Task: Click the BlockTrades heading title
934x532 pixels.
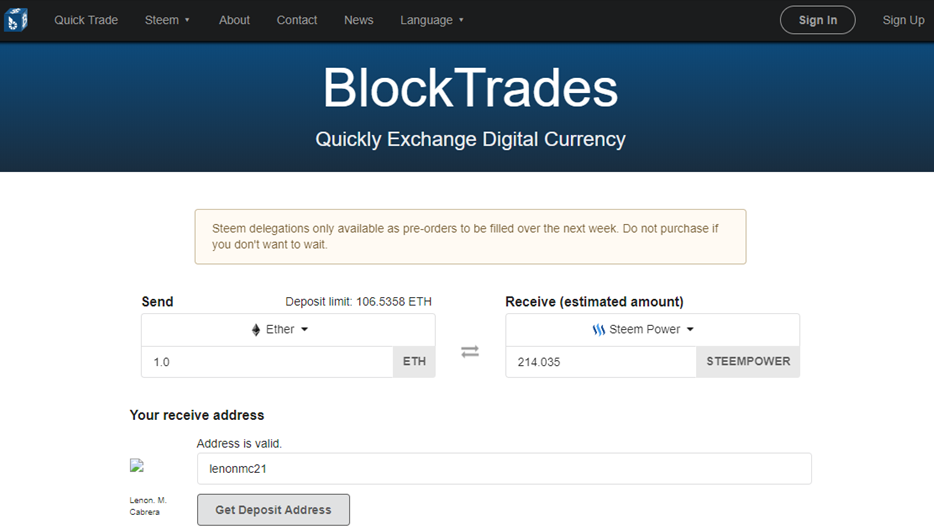Action: pos(470,88)
